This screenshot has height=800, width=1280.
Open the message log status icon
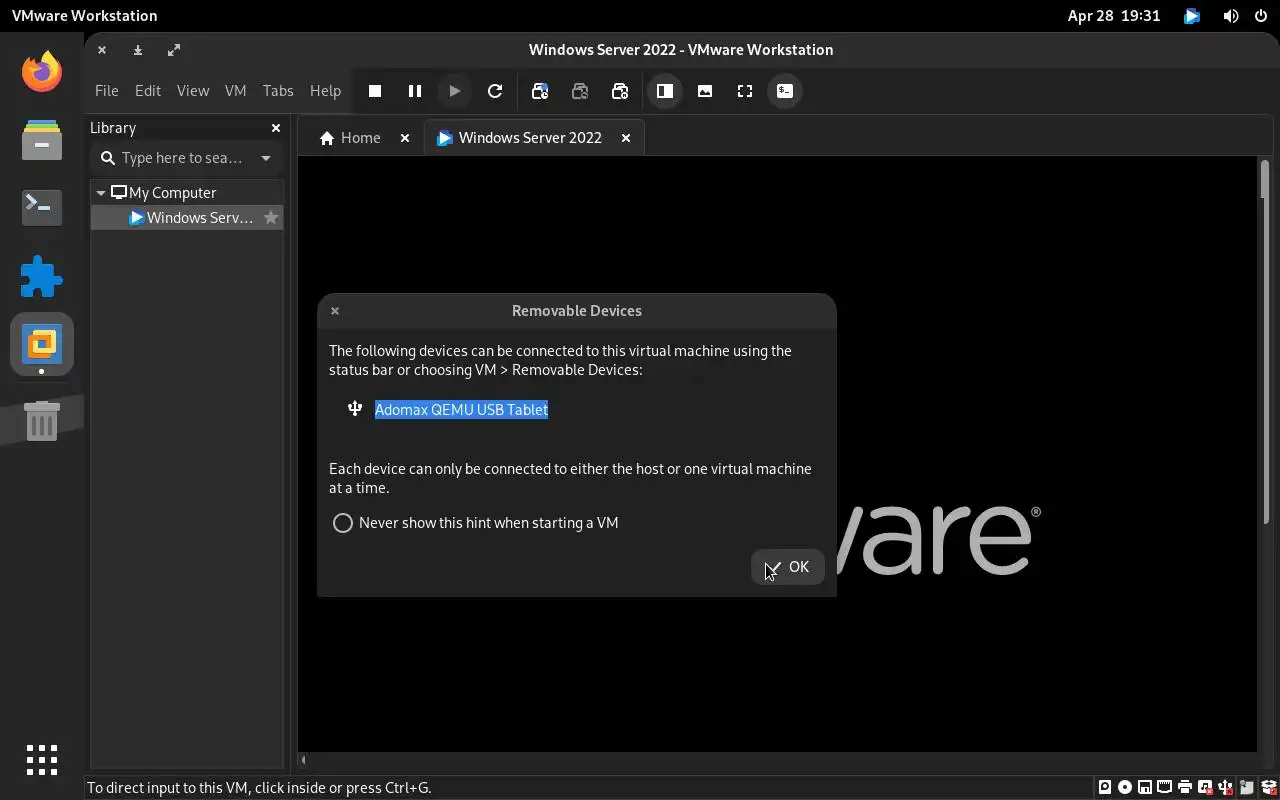point(1247,787)
